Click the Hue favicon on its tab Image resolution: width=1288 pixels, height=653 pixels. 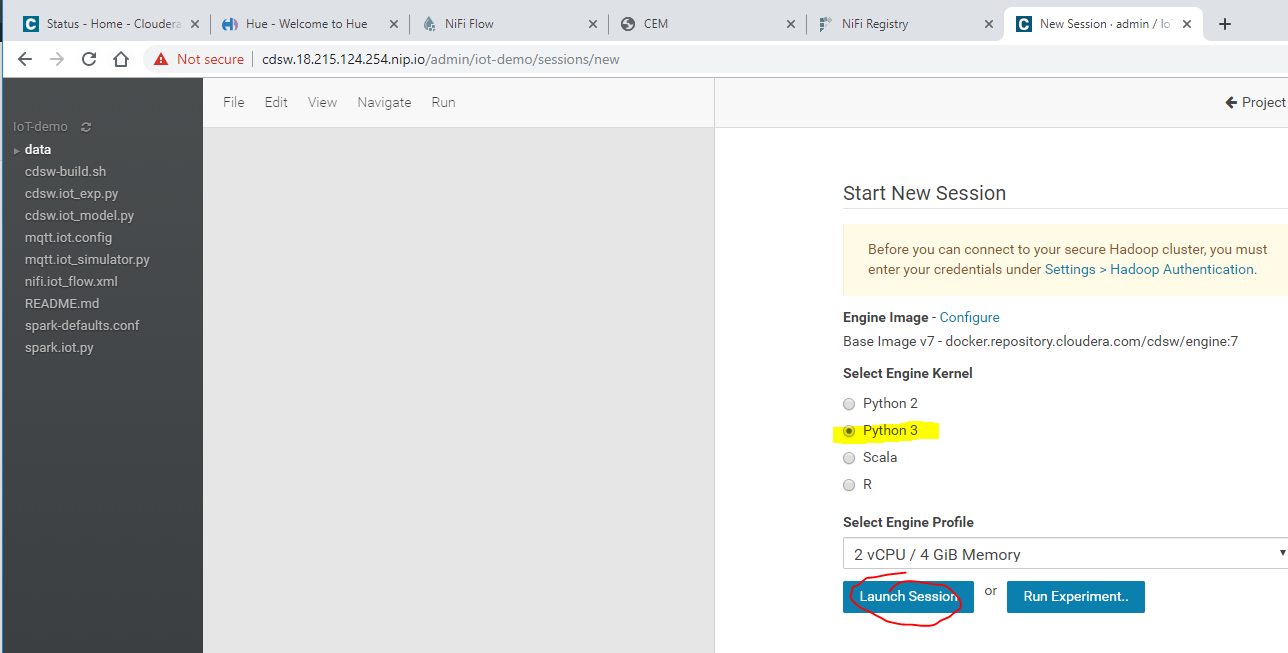[229, 24]
